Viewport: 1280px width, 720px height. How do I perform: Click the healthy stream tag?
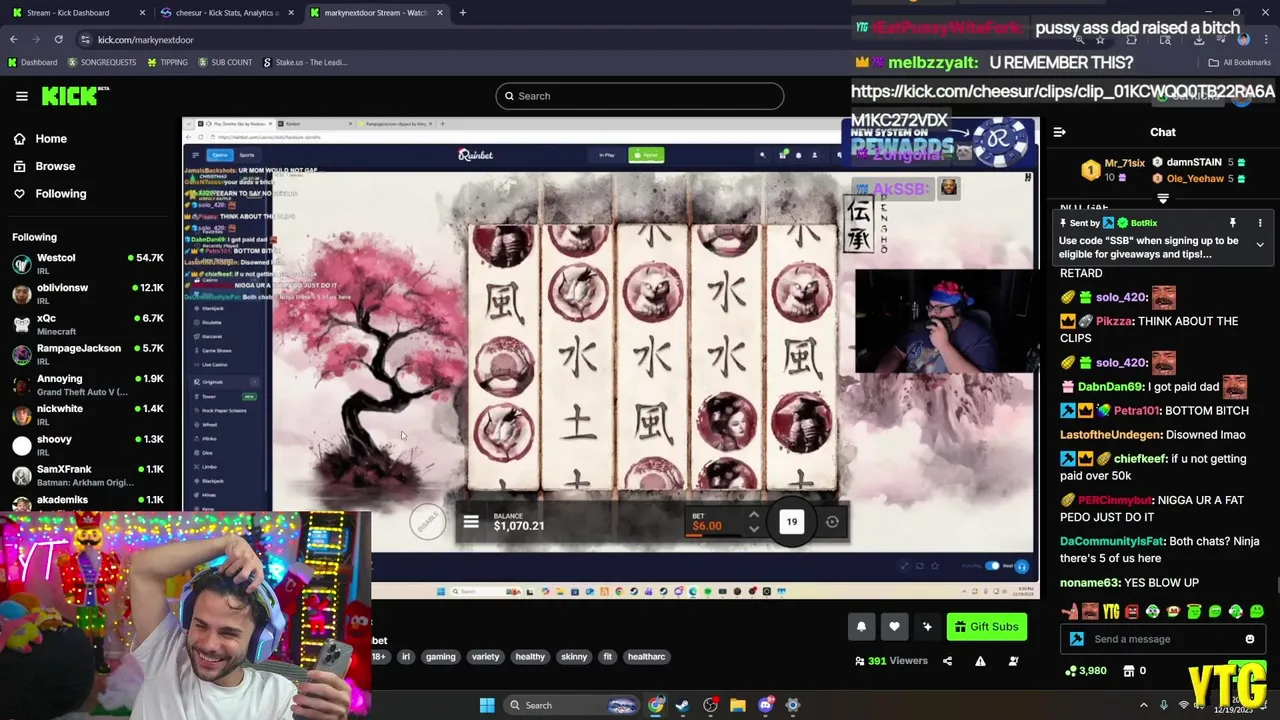click(530, 657)
